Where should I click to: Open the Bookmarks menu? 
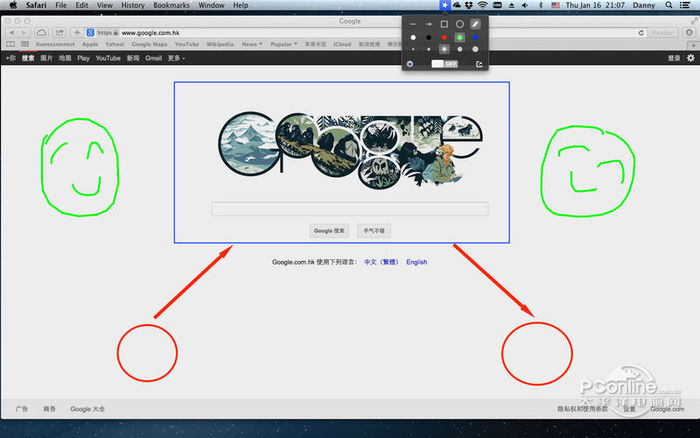pos(171,5)
